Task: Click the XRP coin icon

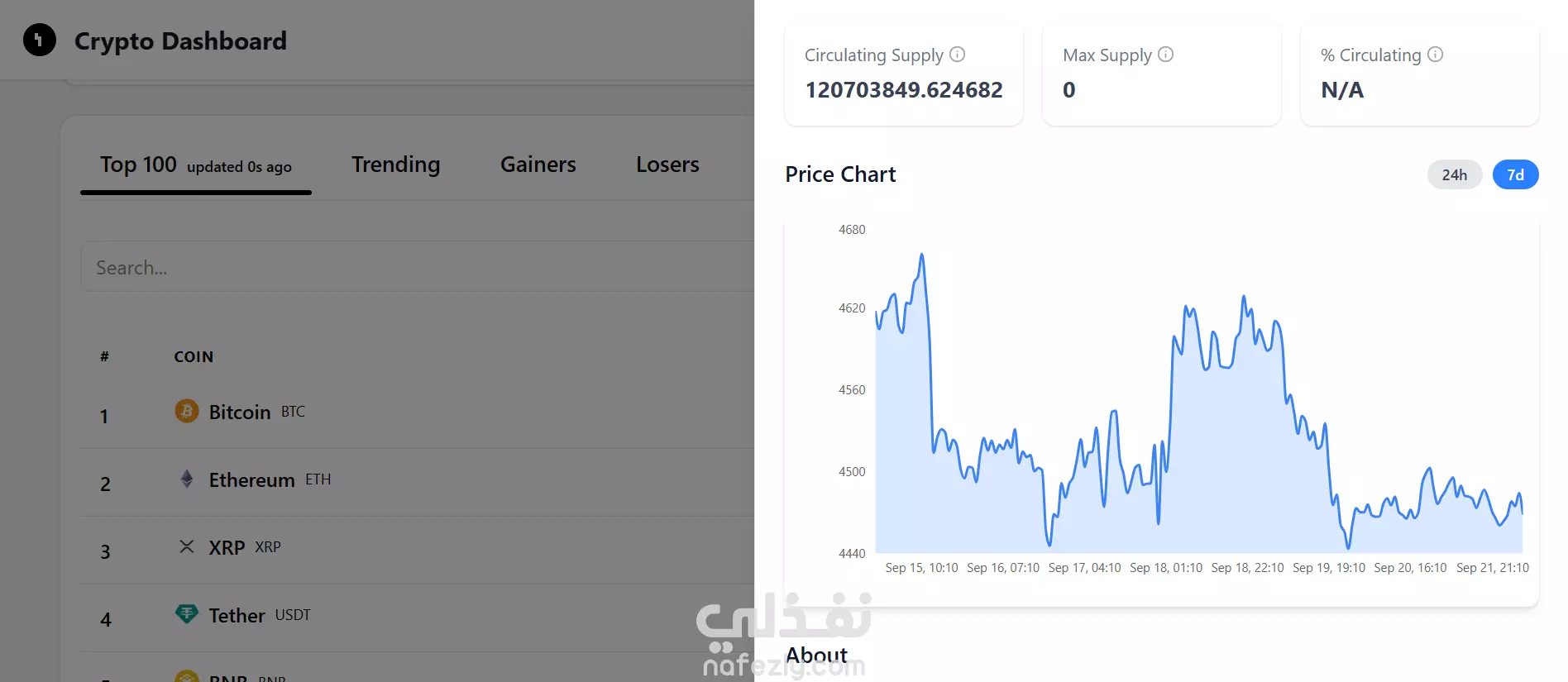Action: pos(187,546)
